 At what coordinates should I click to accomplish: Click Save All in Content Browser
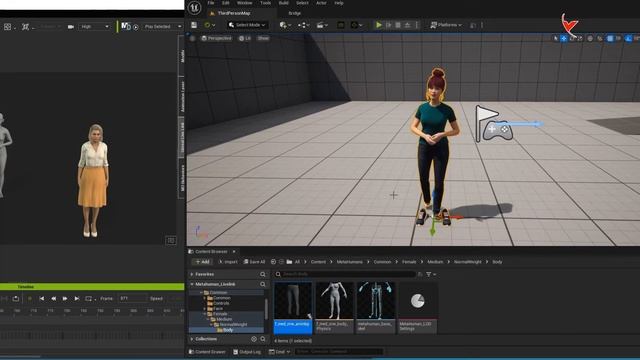click(254, 262)
